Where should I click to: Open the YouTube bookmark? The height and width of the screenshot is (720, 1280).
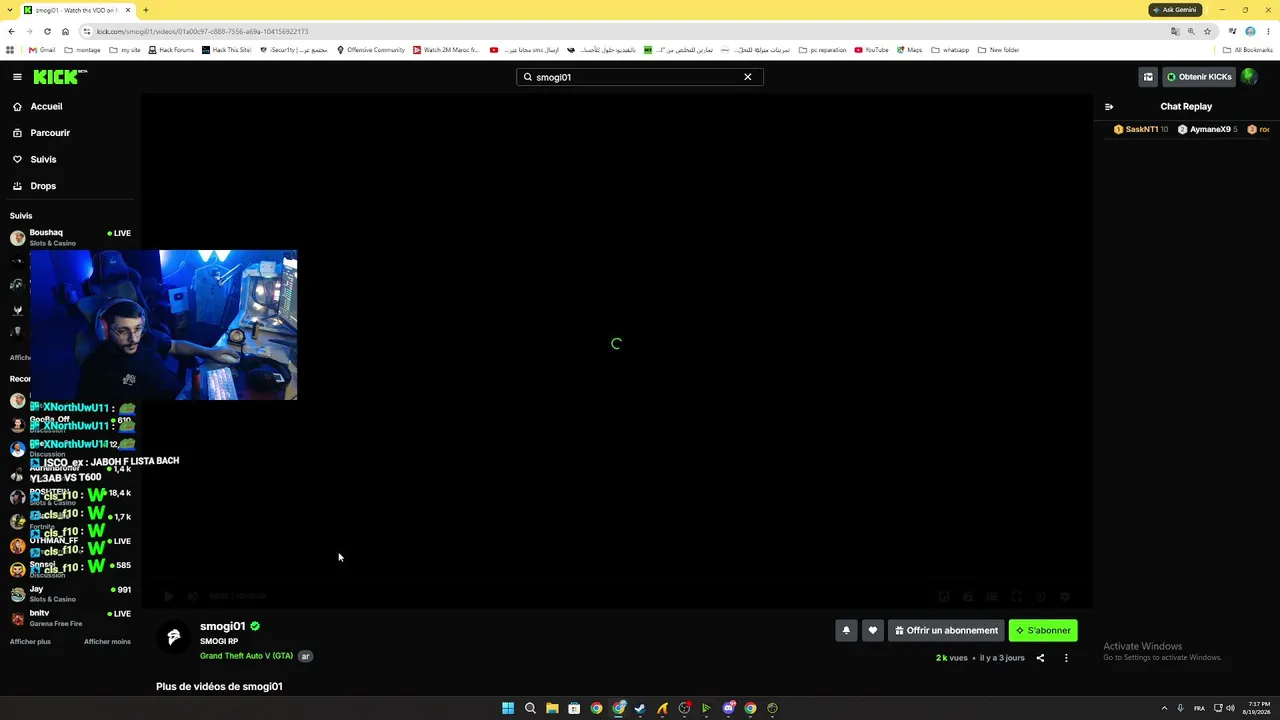(x=871, y=50)
